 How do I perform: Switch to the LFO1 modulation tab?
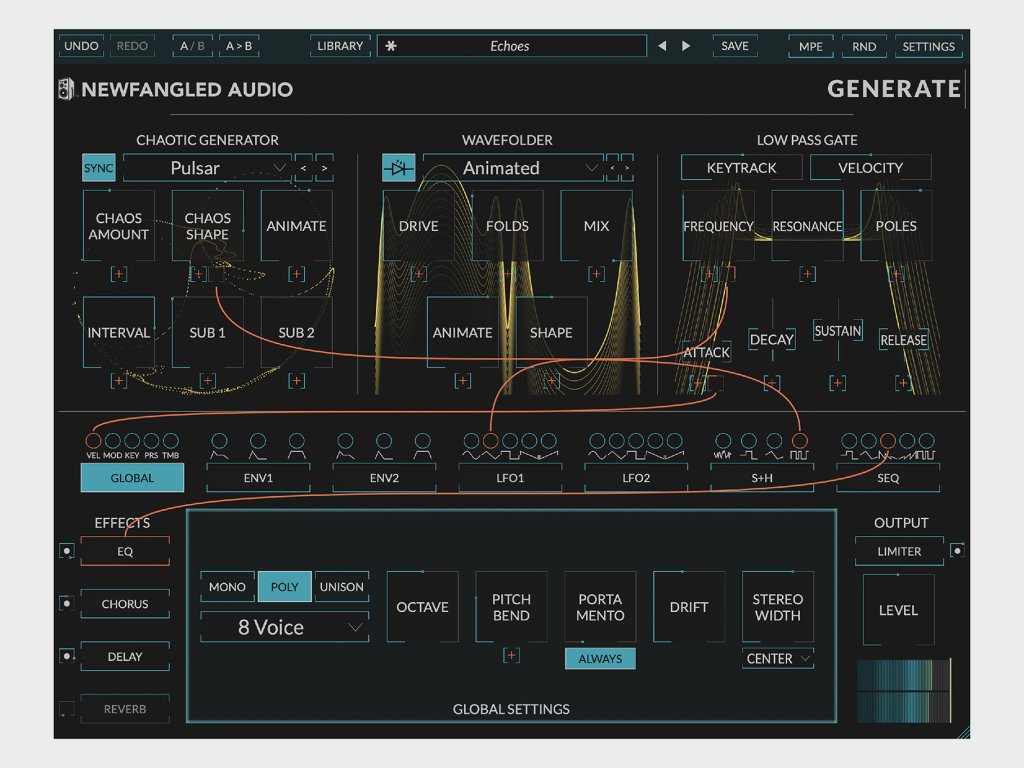[x=510, y=478]
